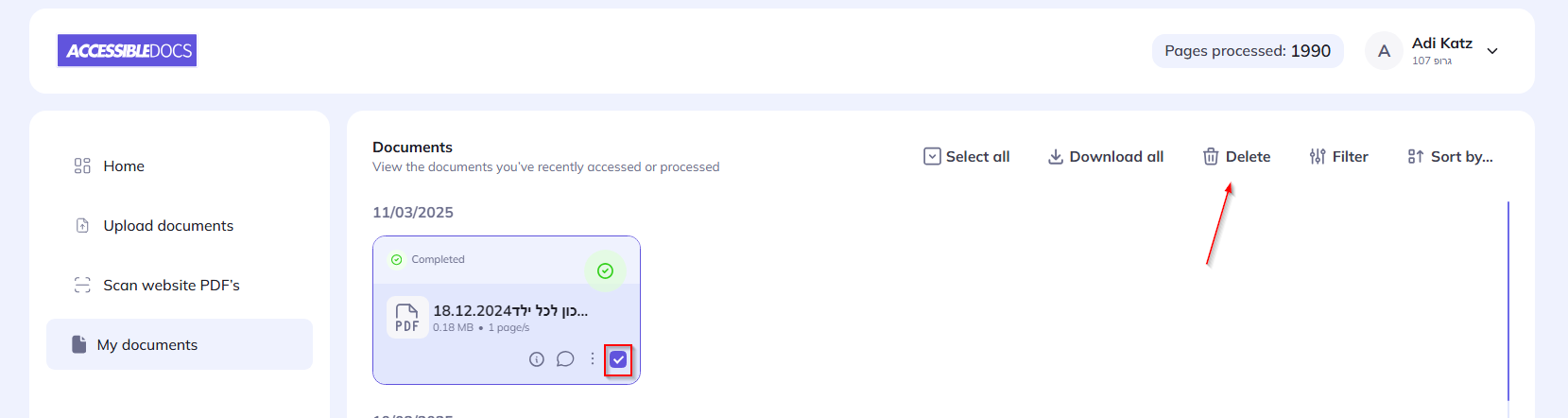The image size is (1568, 418).
Task: Open the Sort by... dropdown
Action: click(1451, 157)
